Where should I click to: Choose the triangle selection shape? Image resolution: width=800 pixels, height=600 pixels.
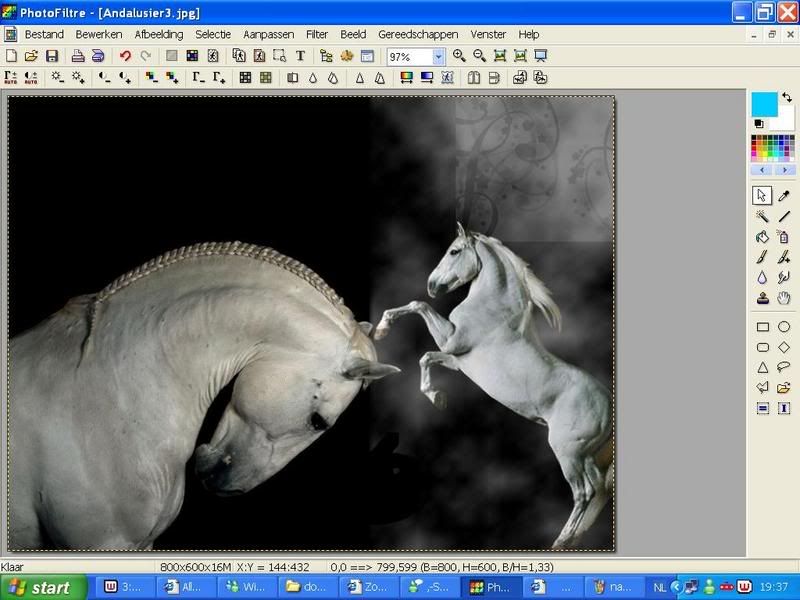(762, 367)
